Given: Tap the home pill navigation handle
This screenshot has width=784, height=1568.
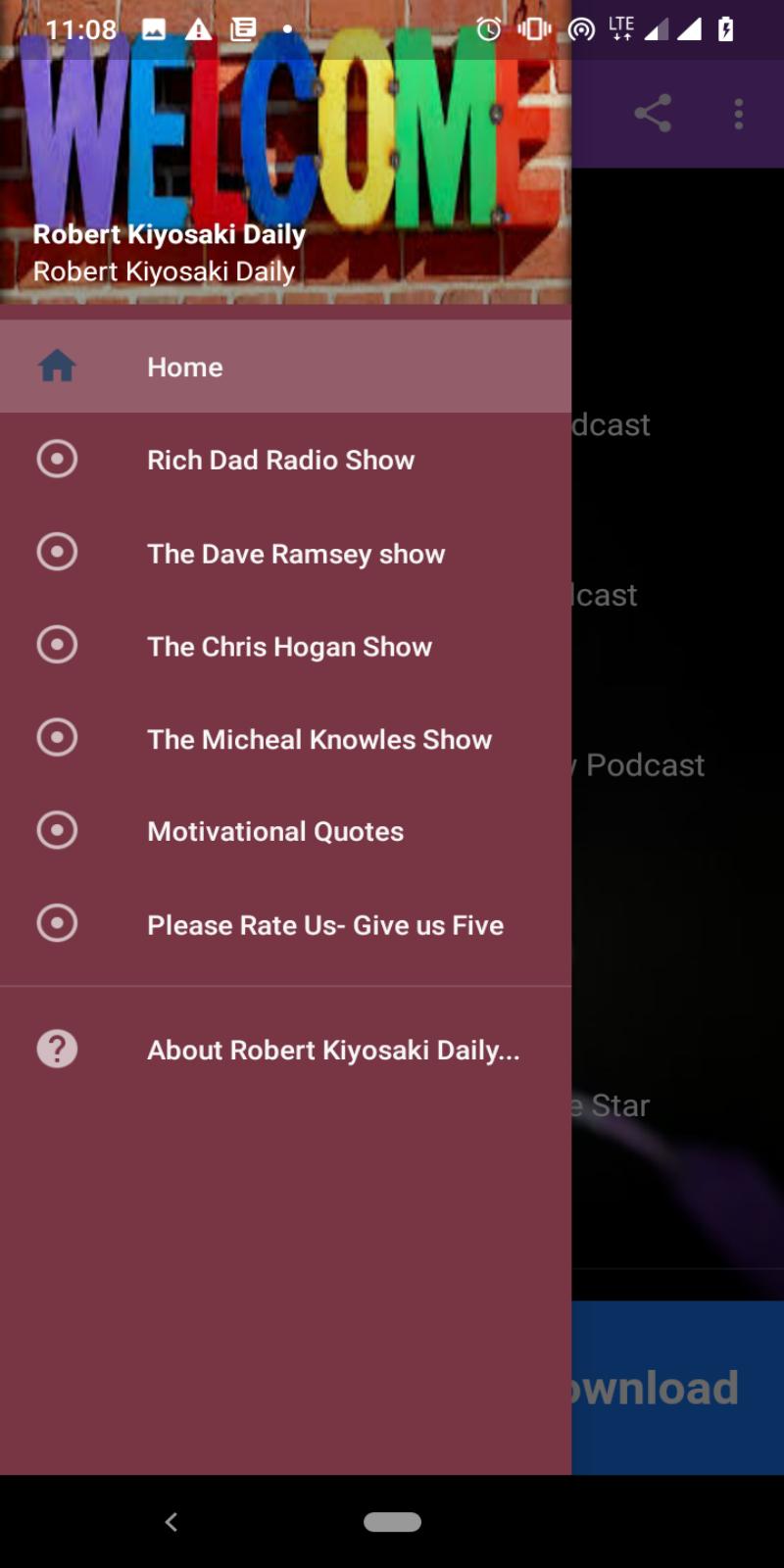Looking at the screenshot, I should (x=392, y=1521).
